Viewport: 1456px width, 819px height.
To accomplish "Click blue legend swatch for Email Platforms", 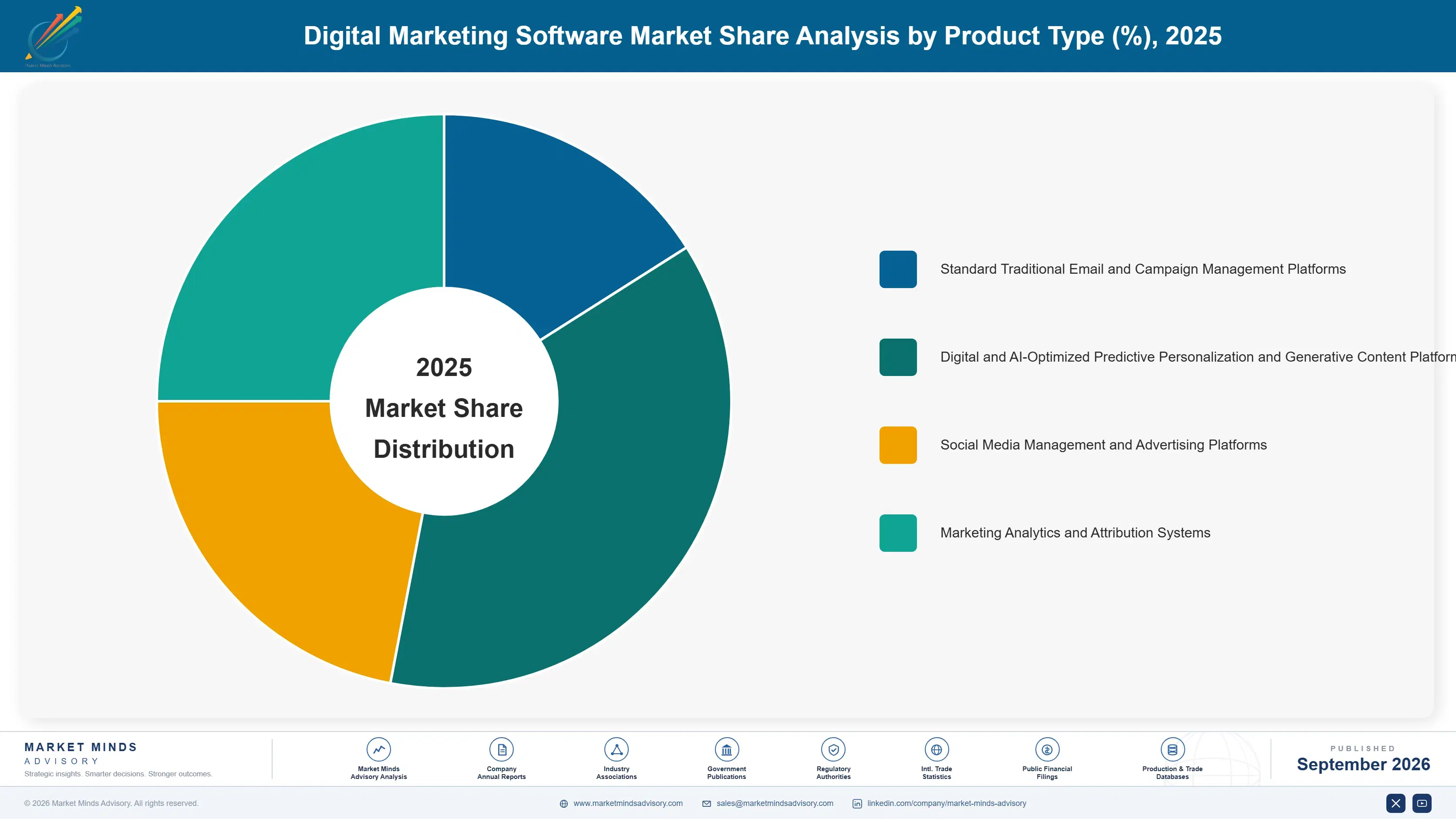I will pos(898,269).
